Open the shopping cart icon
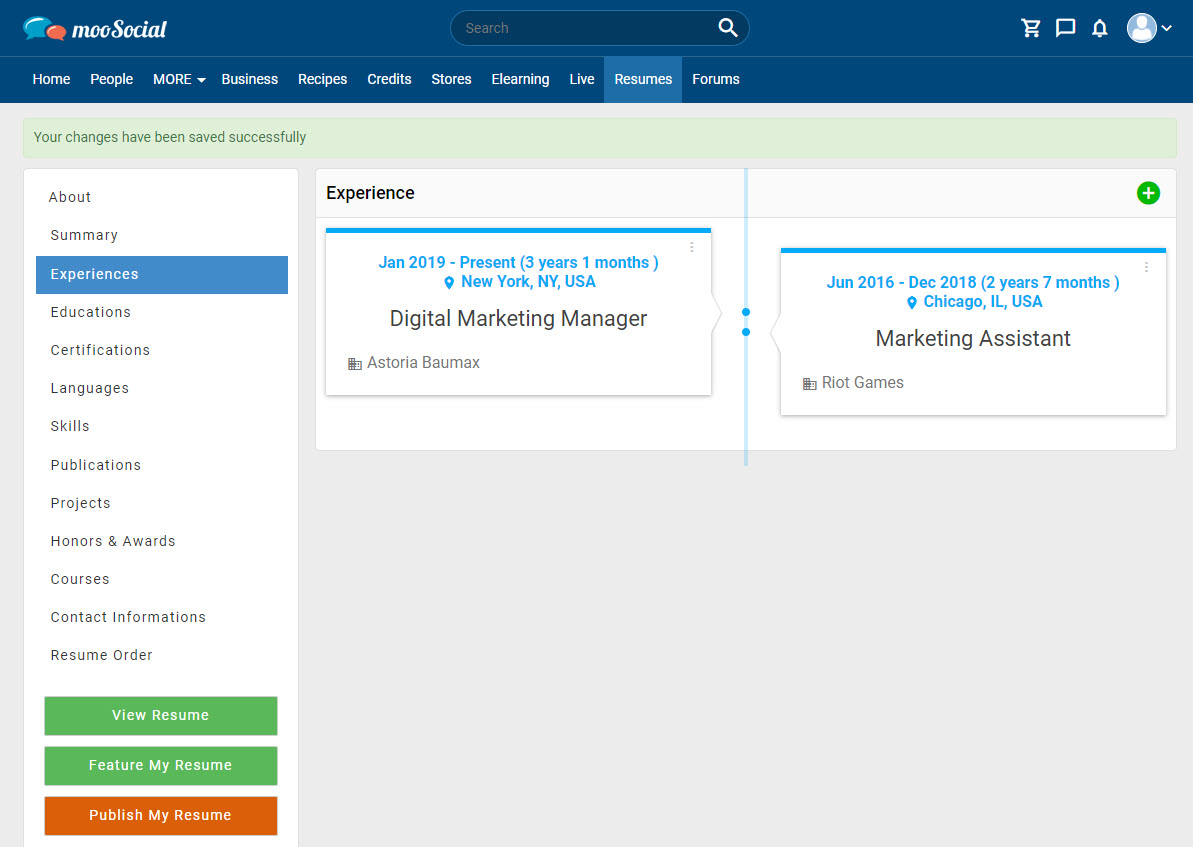This screenshot has width=1193, height=847. click(x=1031, y=28)
